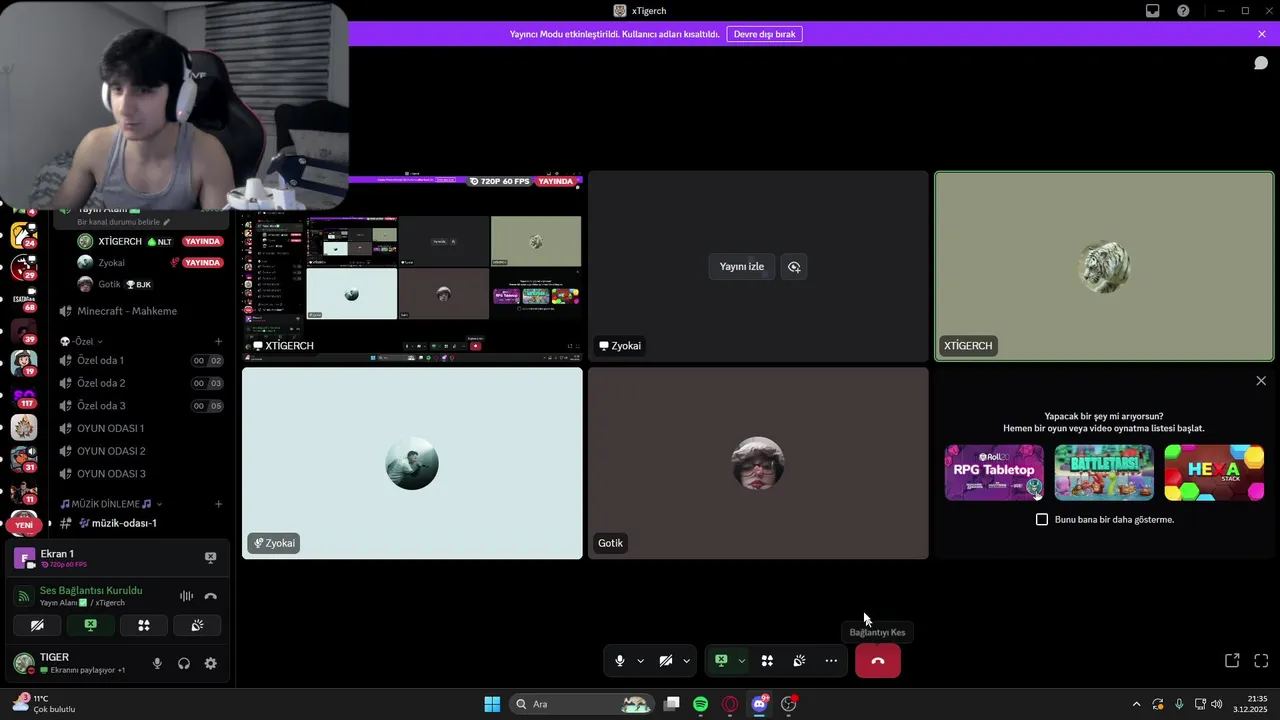Open microphone input options arrow

pyautogui.click(x=640, y=661)
